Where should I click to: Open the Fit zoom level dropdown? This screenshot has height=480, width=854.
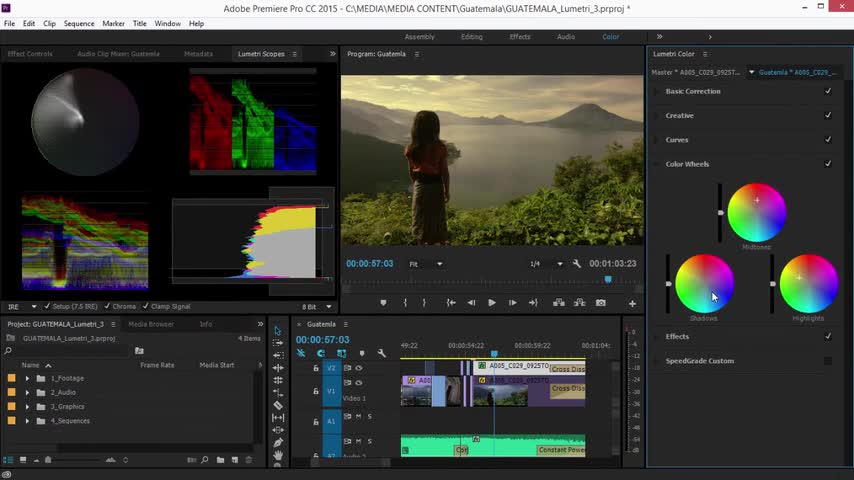pyautogui.click(x=425, y=264)
